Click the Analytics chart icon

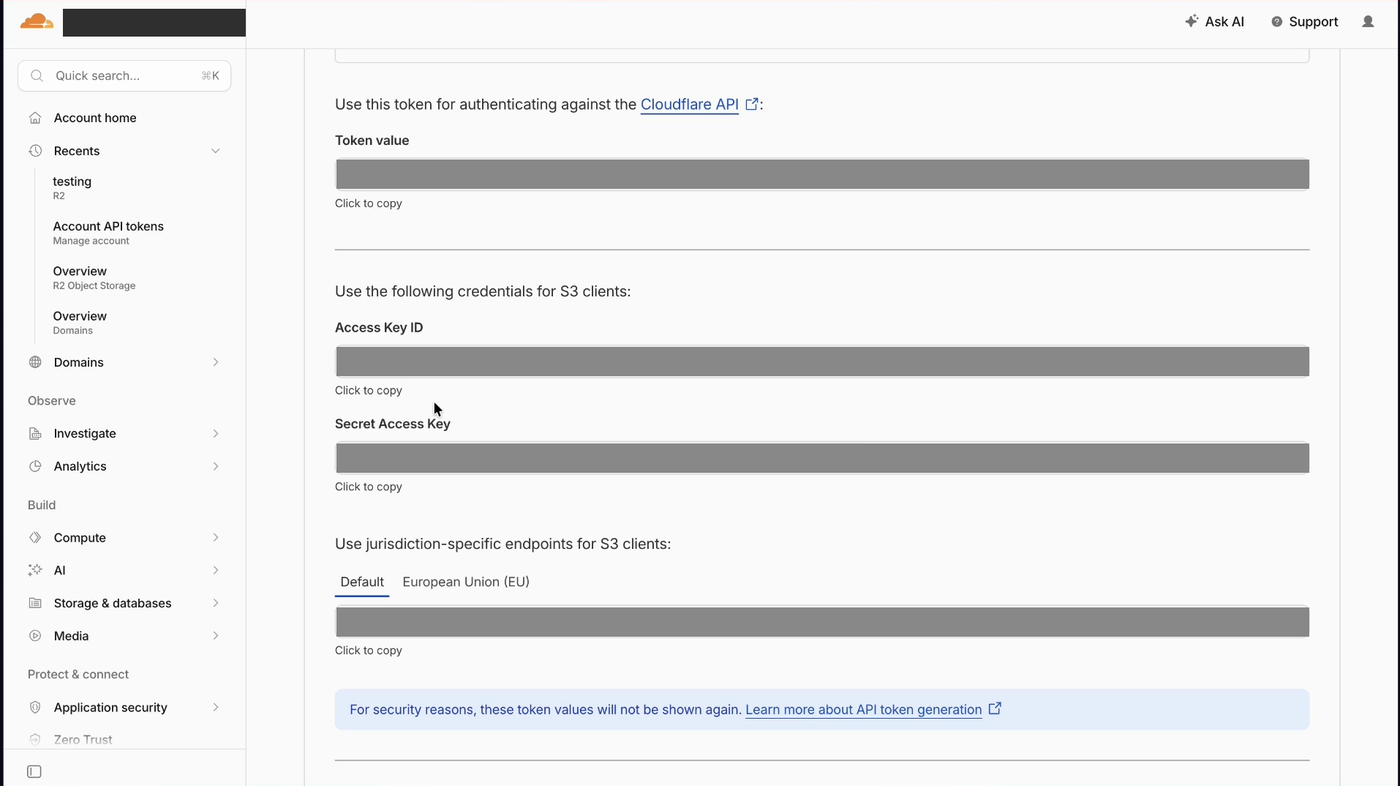coord(35,466)
